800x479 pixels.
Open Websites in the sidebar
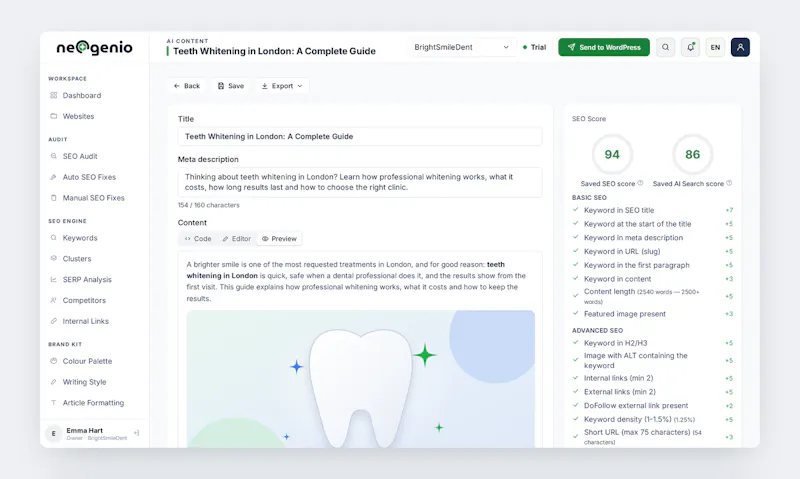[78, 116]
